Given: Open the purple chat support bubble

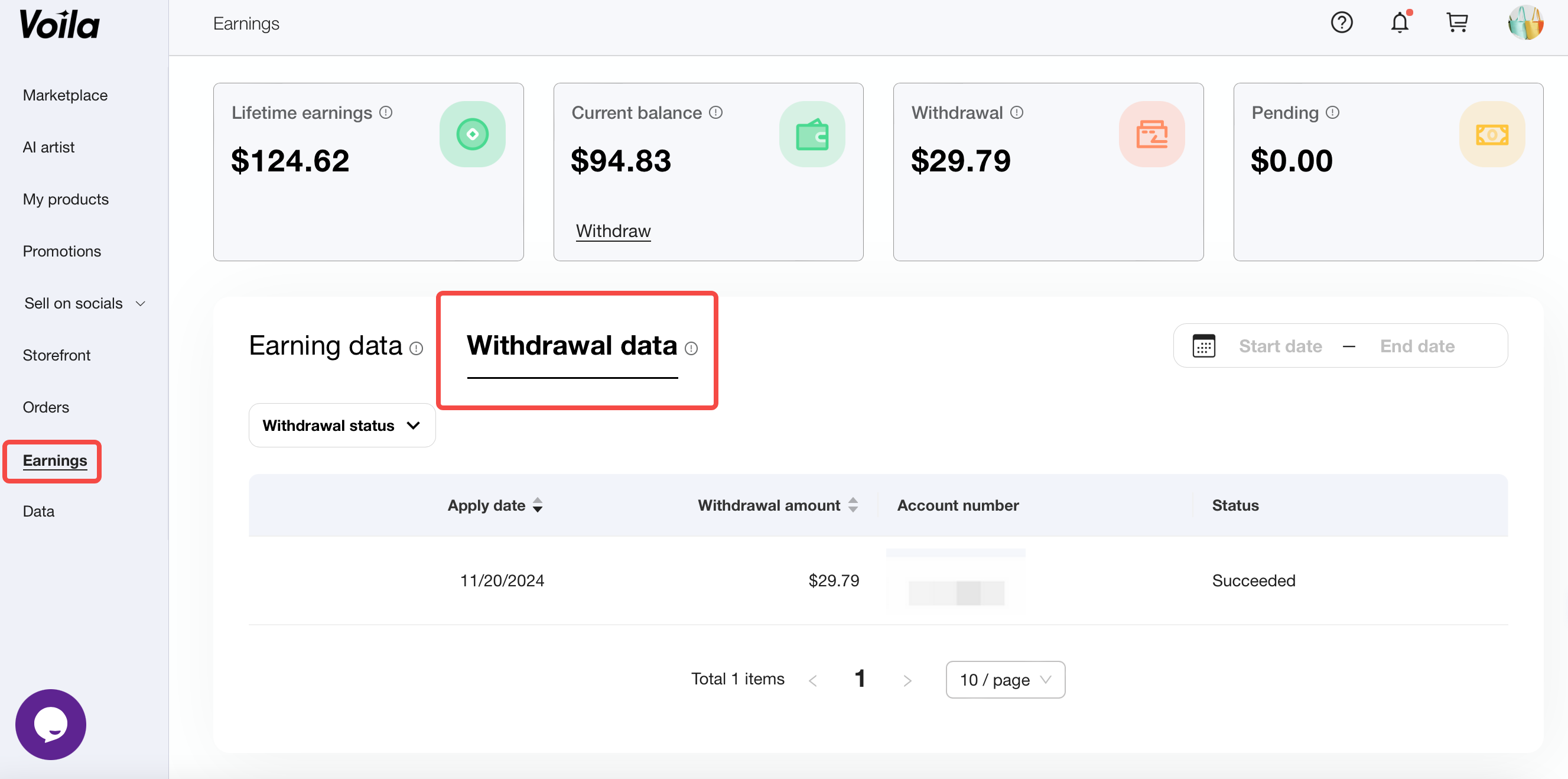Looking at the screenshot, I should pyautogui.click(x=51, y=723).
